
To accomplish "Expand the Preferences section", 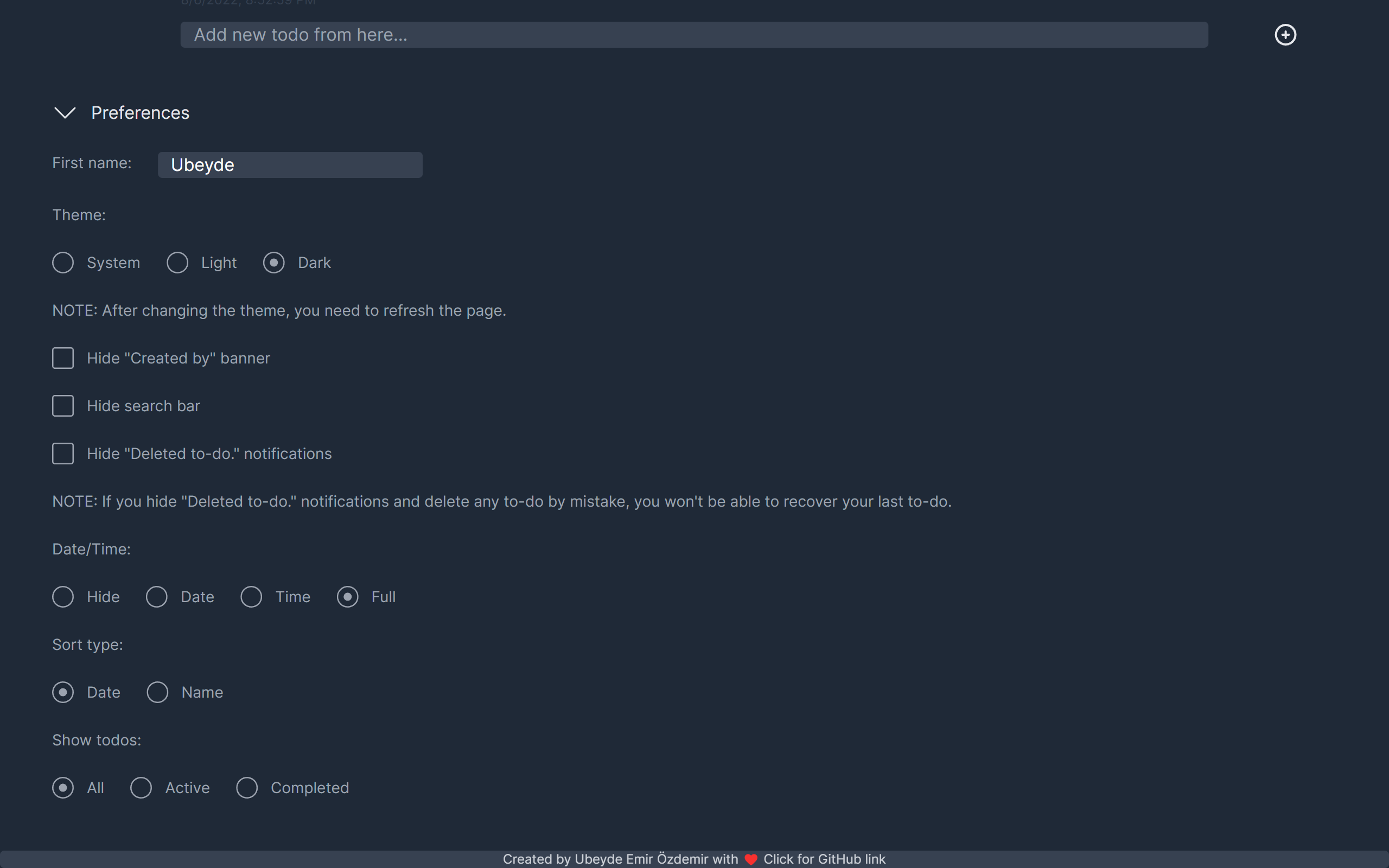I will (x=64, y=112).
